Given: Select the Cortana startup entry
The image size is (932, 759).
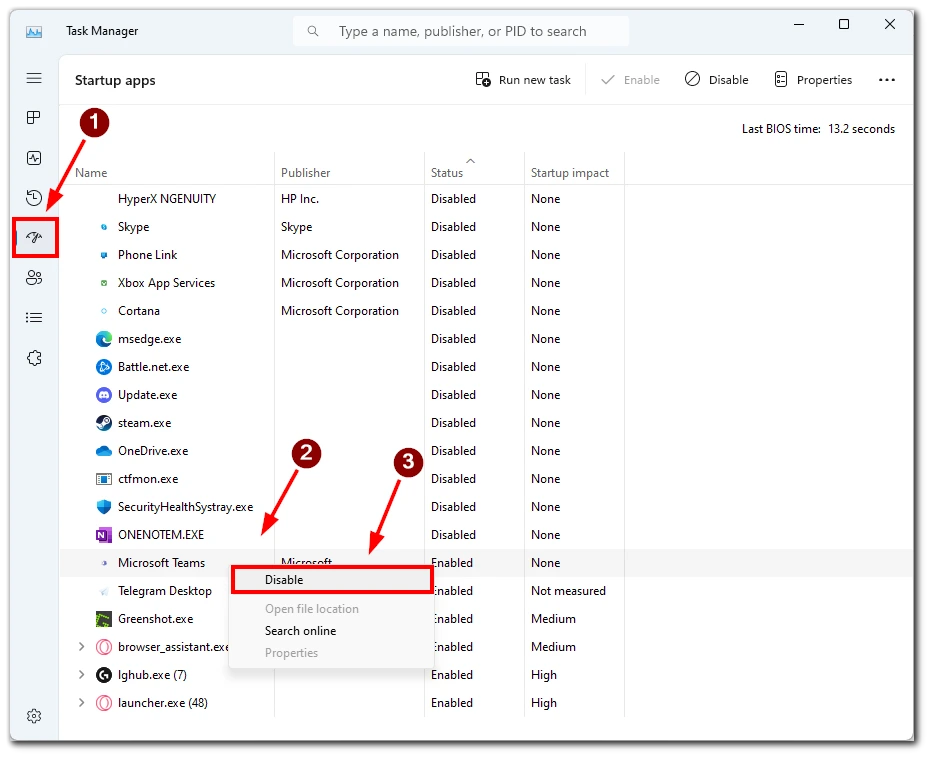Looking at the screenshot, I should point(486,310).
